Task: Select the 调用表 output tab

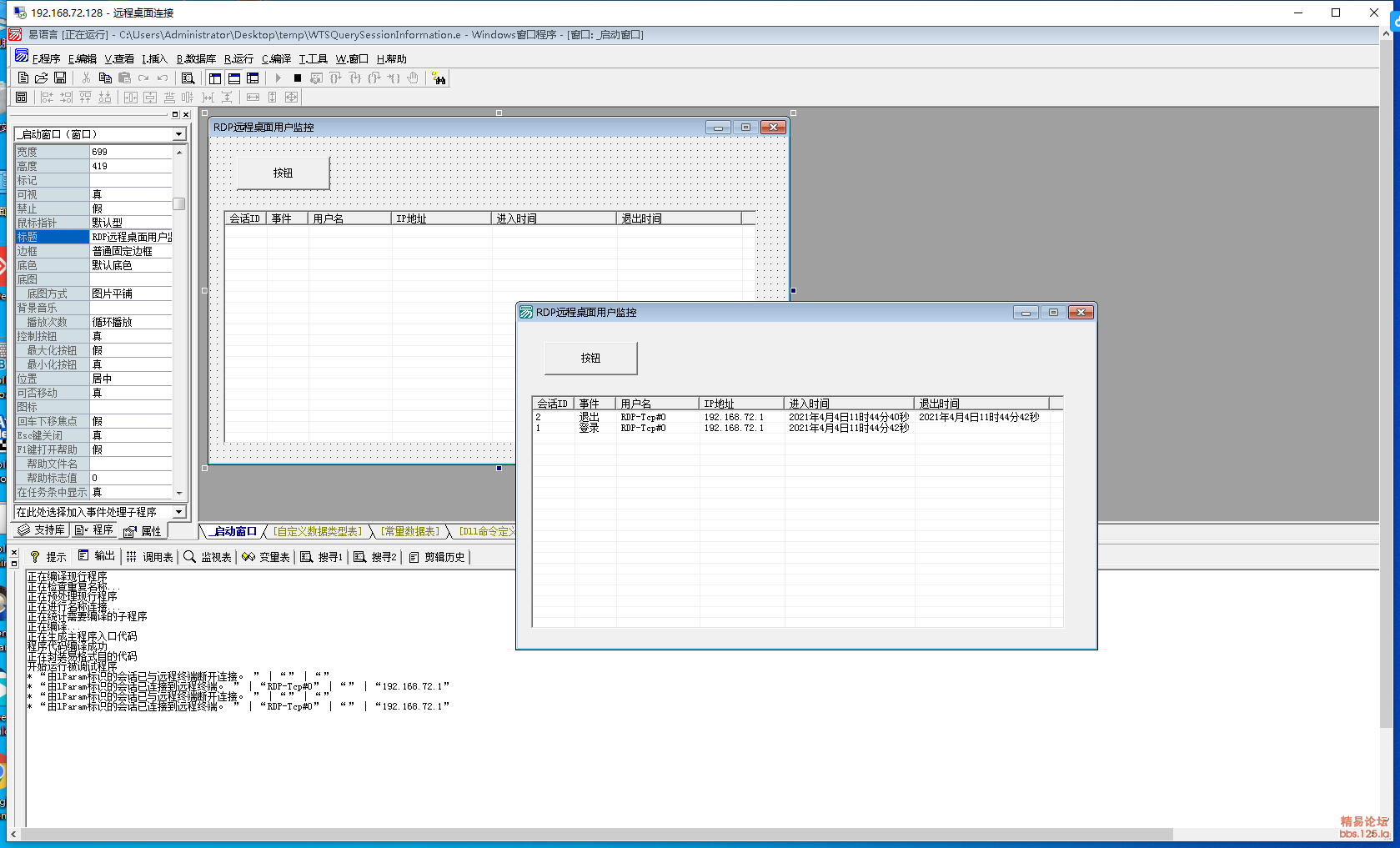Action: pyautogui.click(x=150, y=557)
